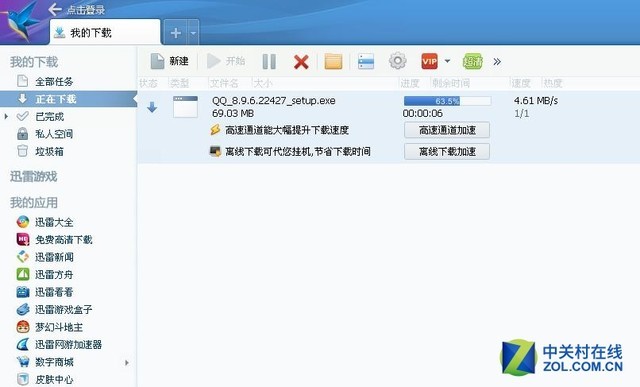
Task: Click the 我的应用 section heading
Action: 34,202
